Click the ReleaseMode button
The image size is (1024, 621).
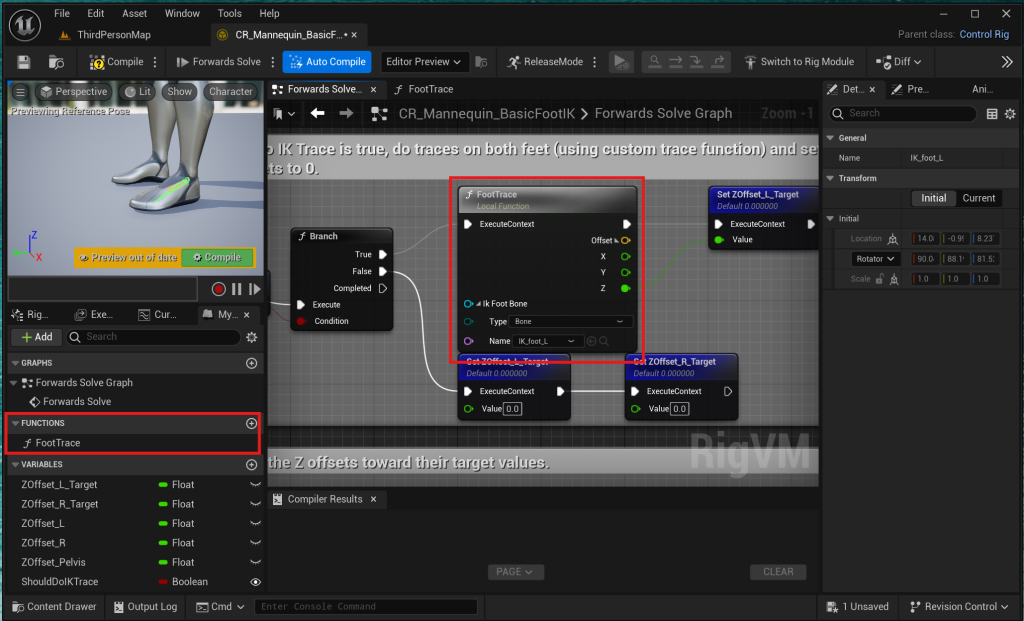(545, 62)
